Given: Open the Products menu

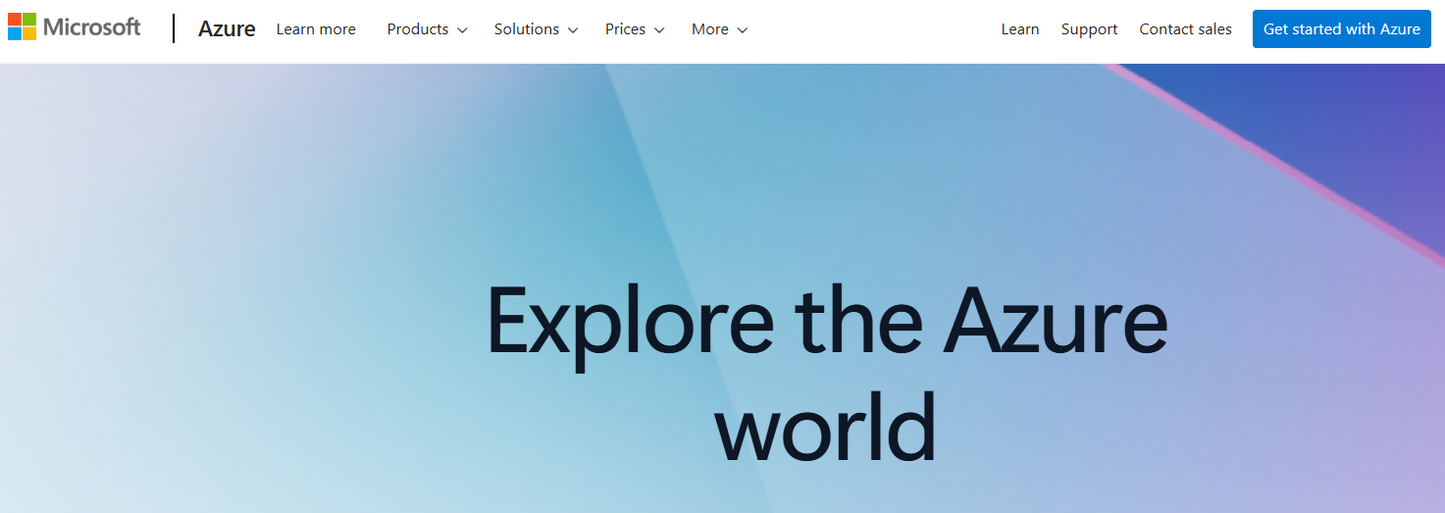Looking at the screenshot, I should click(x=418, y=29).
